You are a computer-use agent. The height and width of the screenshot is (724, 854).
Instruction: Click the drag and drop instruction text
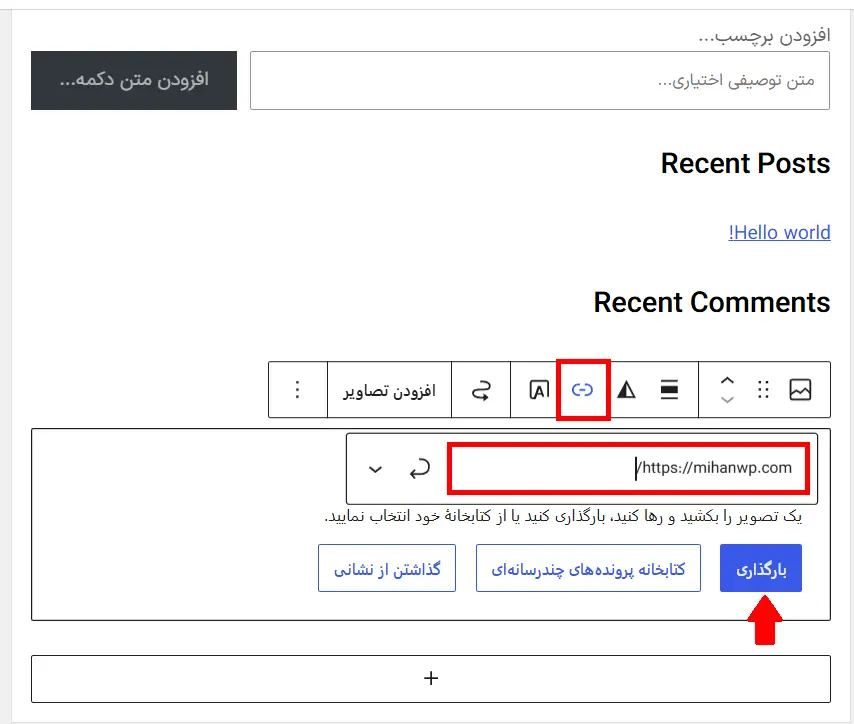pyautogui.click(x=563, y=515)
